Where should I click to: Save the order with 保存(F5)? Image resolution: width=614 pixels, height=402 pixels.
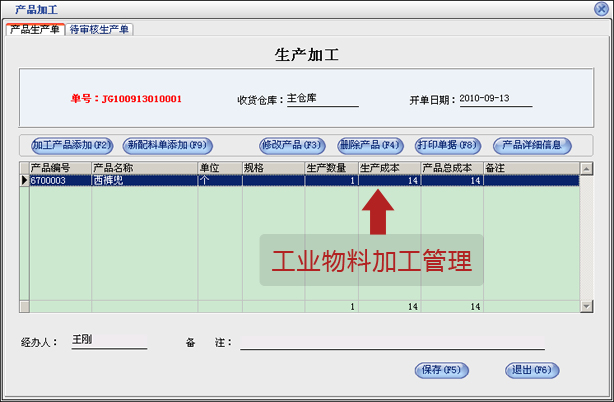click(441, 370)
